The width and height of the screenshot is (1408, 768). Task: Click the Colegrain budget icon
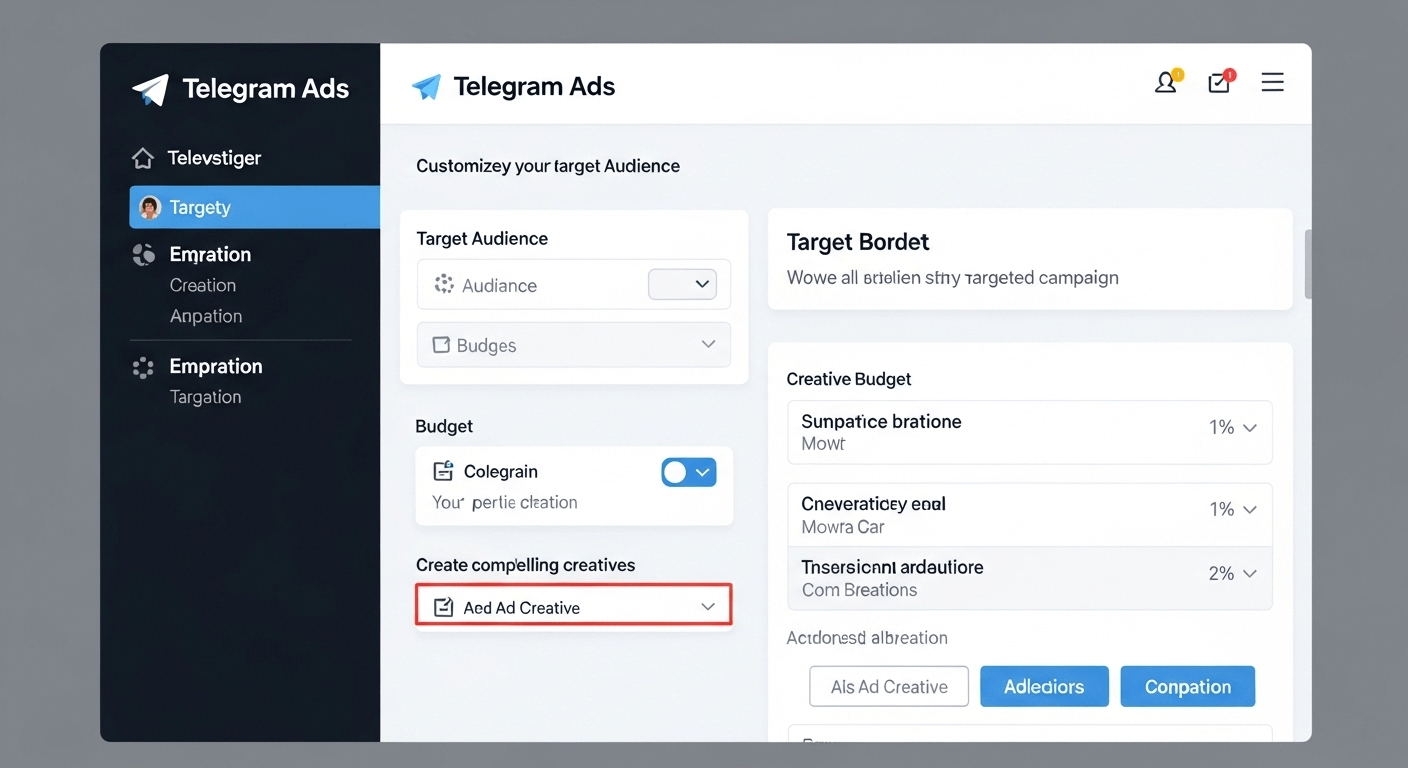442,471
